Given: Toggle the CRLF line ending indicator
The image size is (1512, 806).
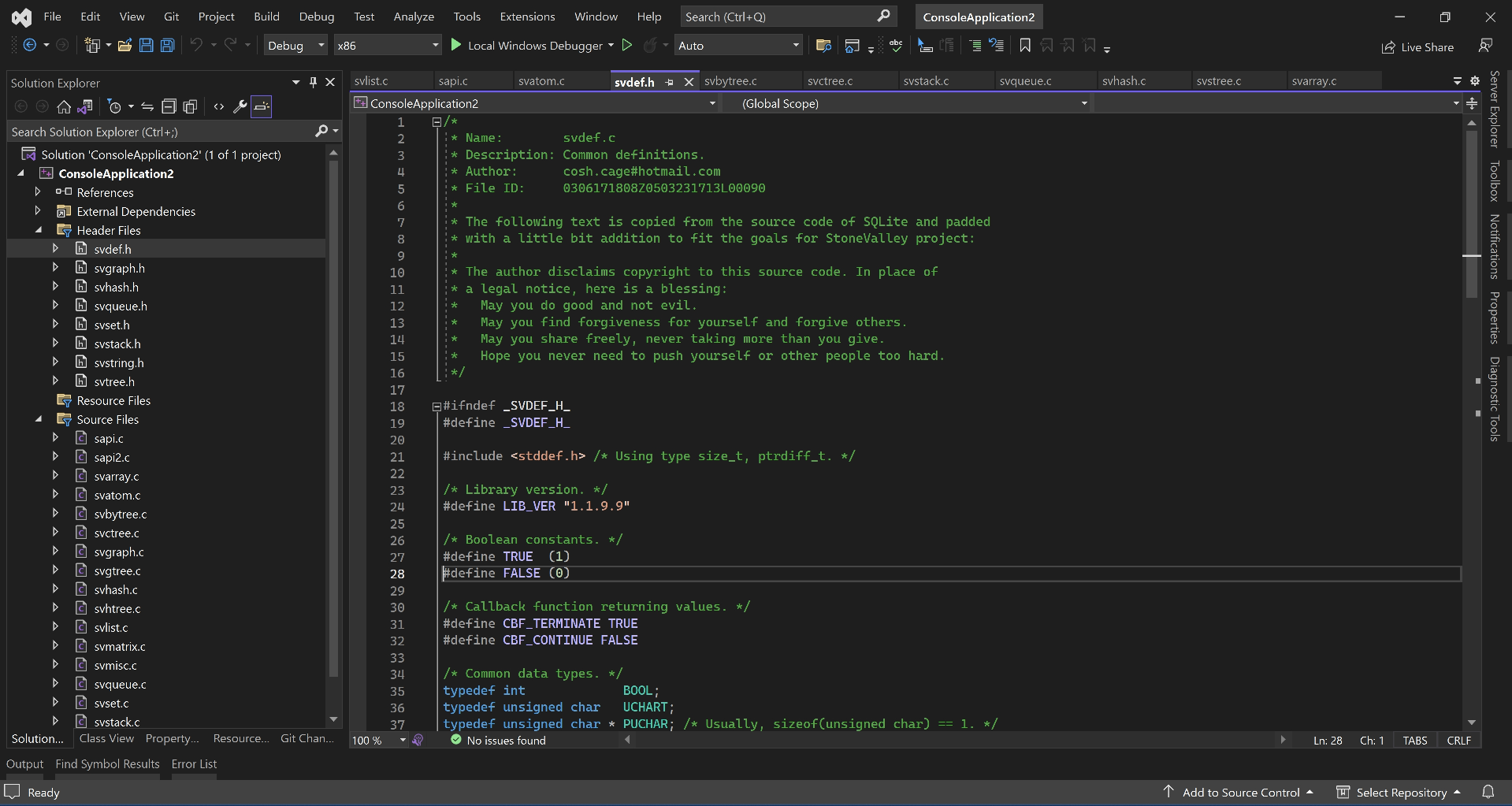Looking at the screenshot, I should tap(1459, 741).
